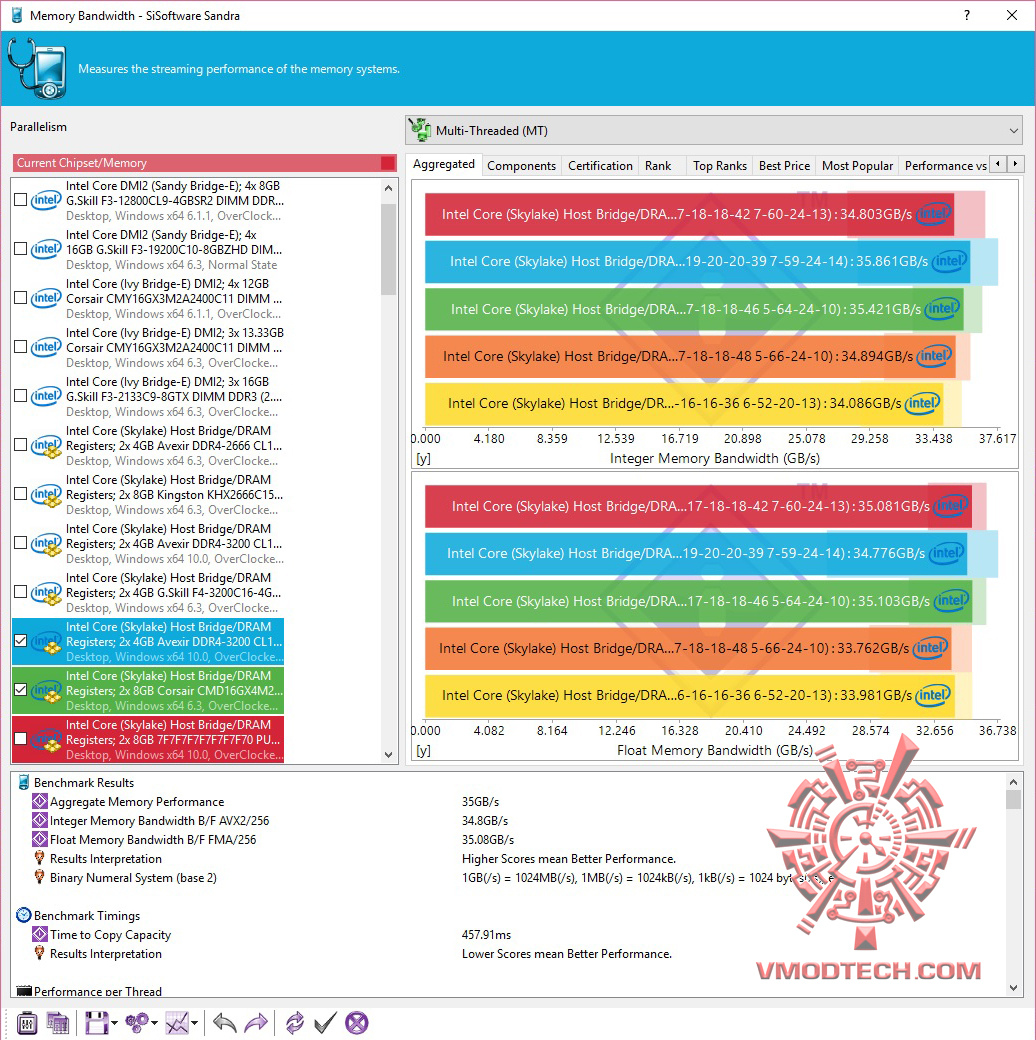Click Intel logo on 34.803GB/s red bar
The height and width of the screenshot is (1040, 1036).
click(x=934, y=214)
